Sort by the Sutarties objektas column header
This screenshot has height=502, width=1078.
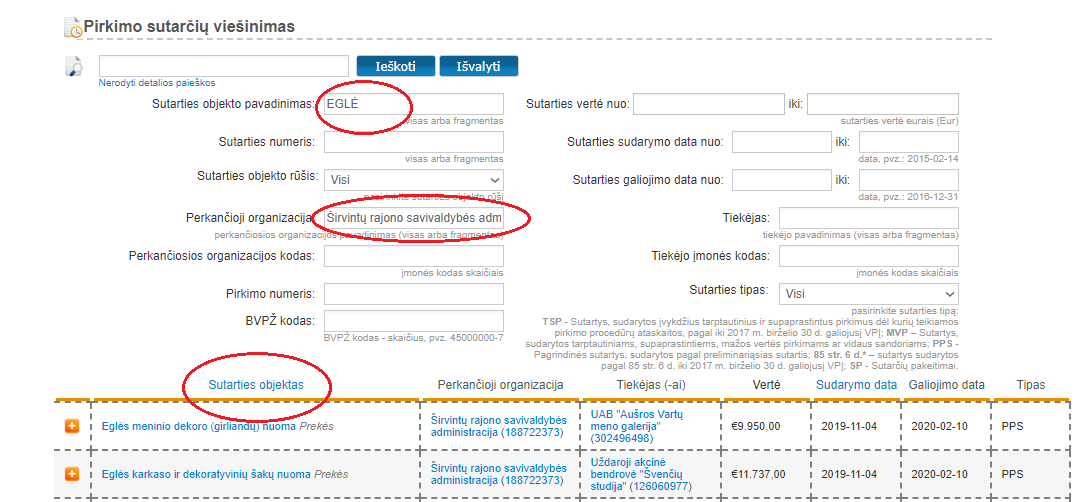pos(256,385)
